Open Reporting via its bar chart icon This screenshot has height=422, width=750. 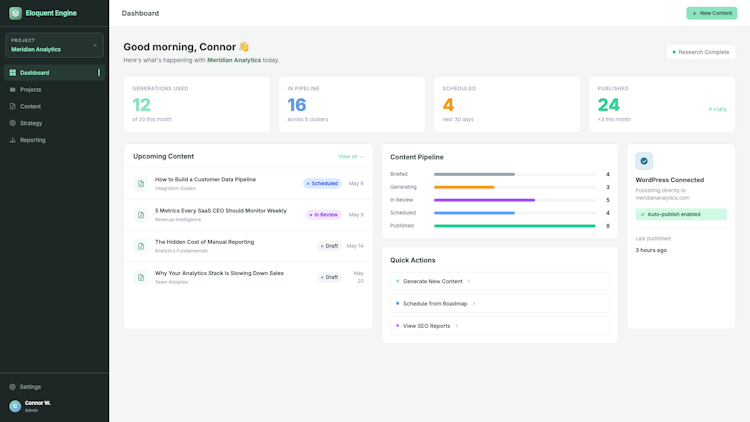[x=13, y=140]
